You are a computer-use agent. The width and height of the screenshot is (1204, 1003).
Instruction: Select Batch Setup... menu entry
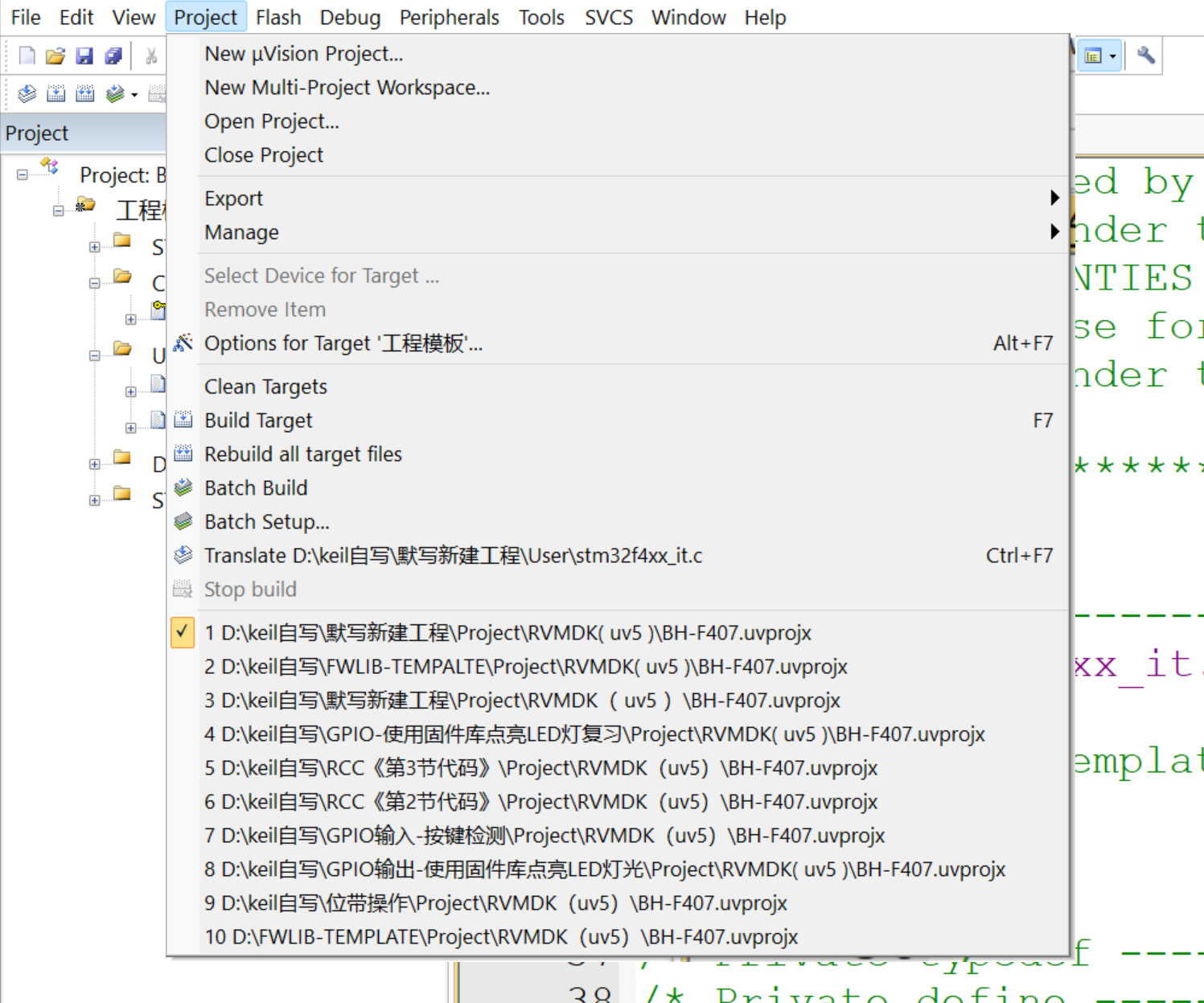coord(618,521)
